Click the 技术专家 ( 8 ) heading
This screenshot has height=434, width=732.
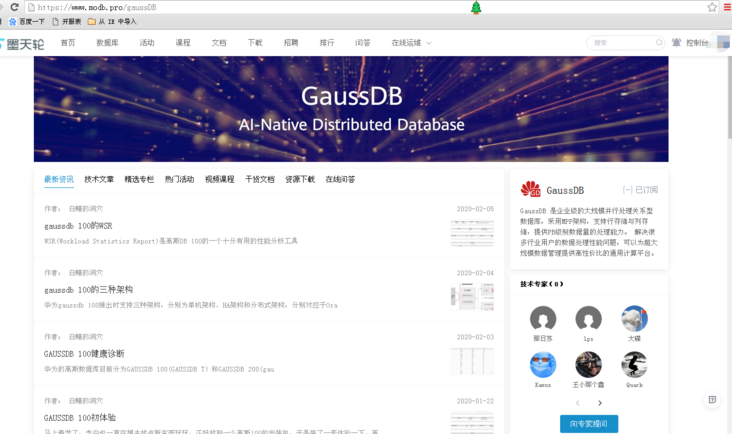pyautogui.click(x=542, y=284)
